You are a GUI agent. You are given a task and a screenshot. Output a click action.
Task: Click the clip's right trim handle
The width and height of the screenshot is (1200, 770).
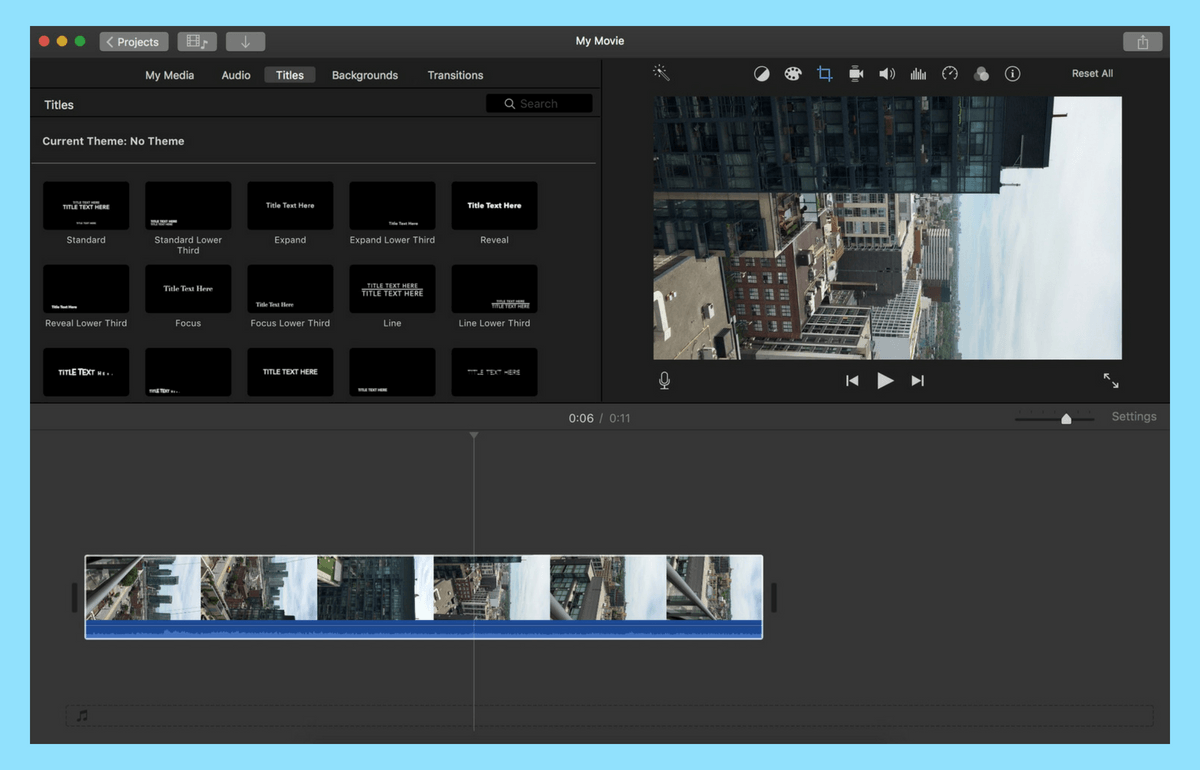773,598
